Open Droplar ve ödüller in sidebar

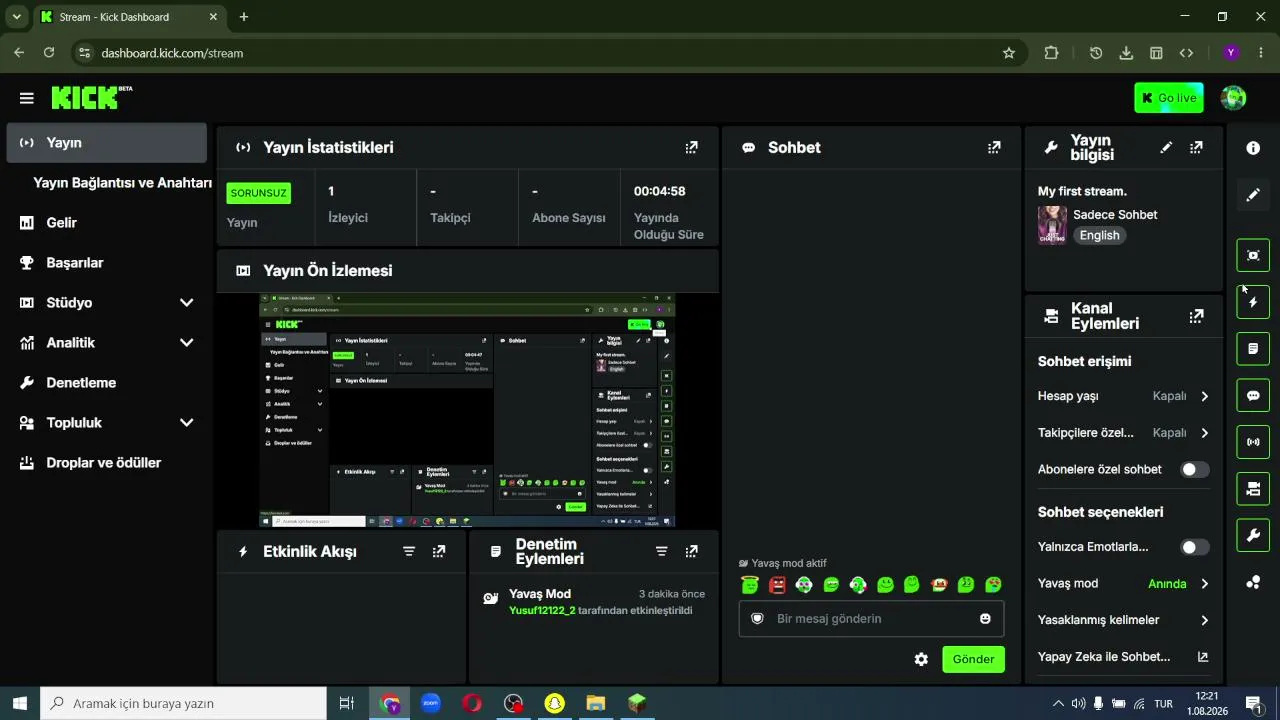[x=106, y=463]
